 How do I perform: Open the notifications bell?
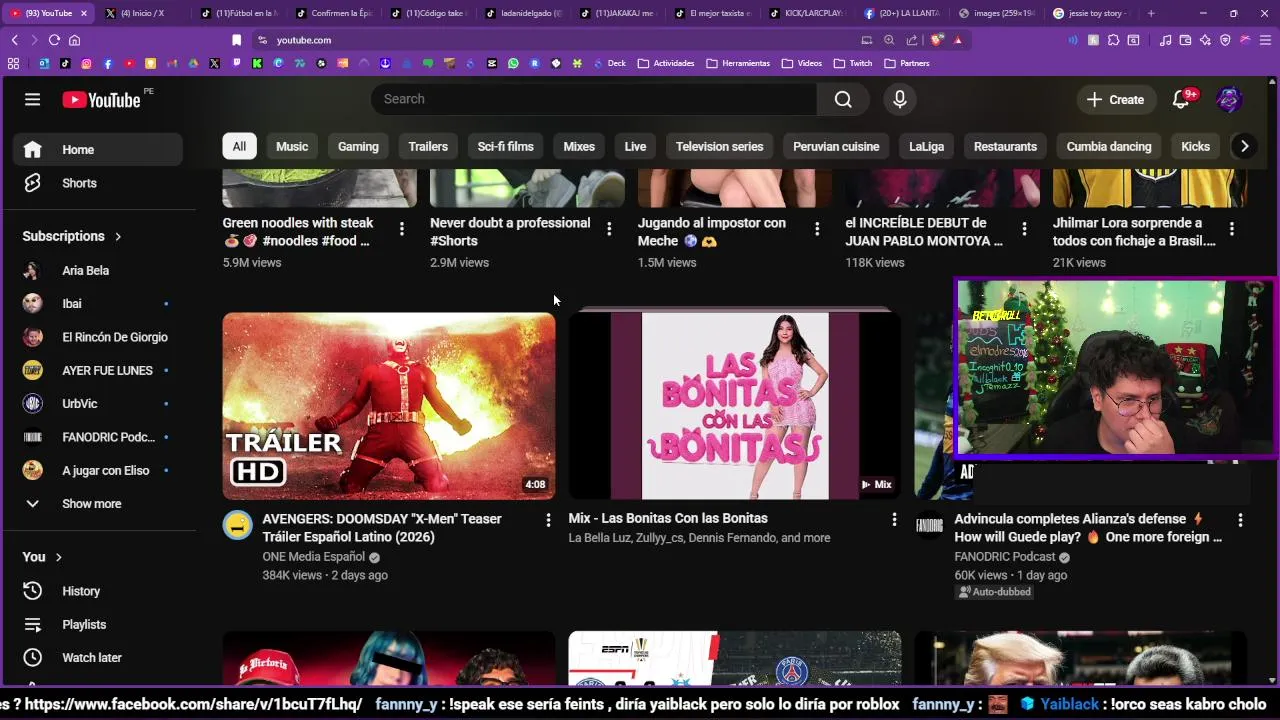click(x=1181, y=99)
